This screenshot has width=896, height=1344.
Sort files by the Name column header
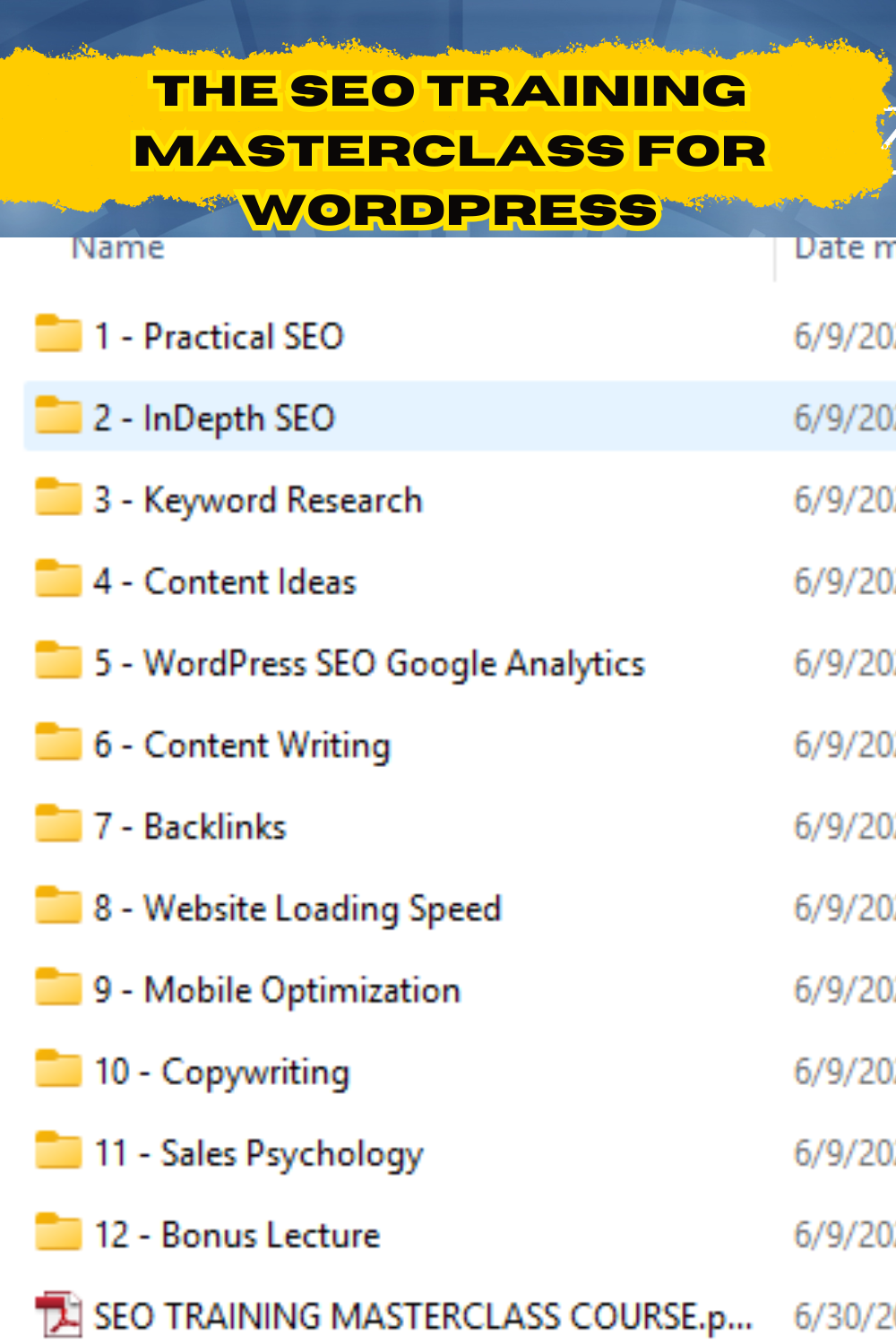(x=118, y=248)
